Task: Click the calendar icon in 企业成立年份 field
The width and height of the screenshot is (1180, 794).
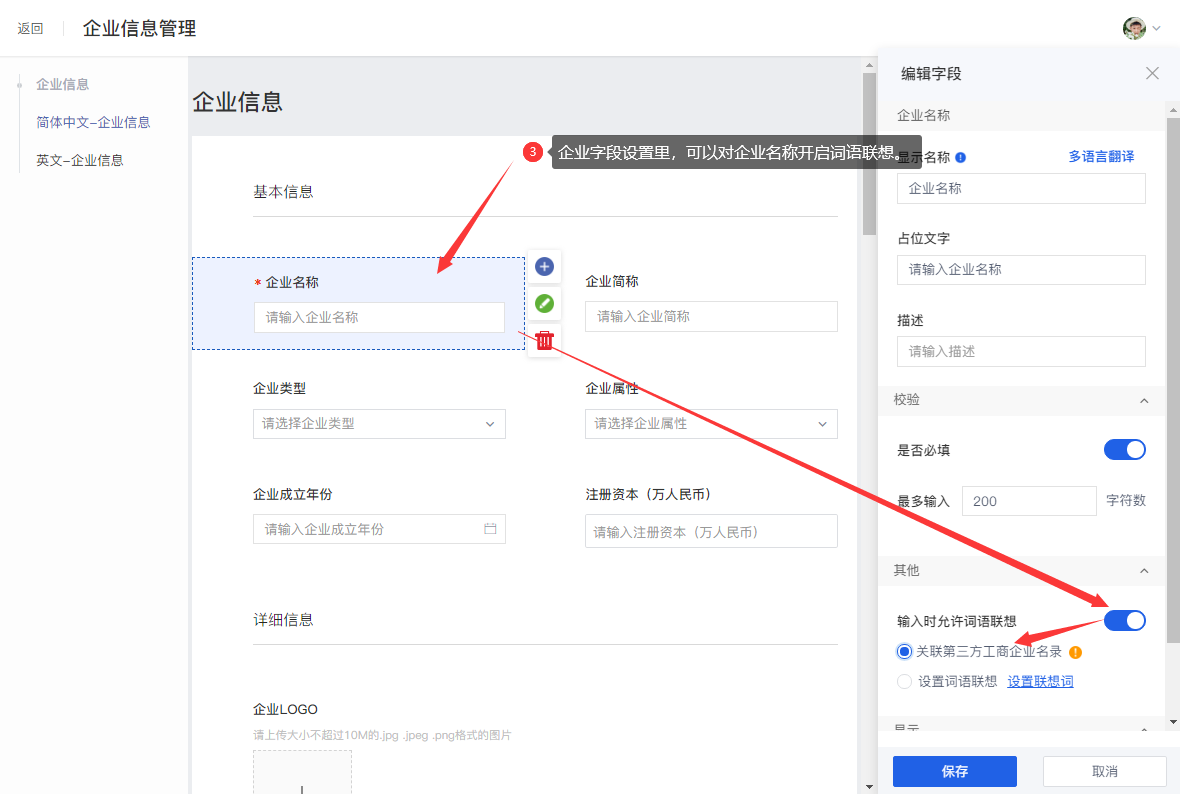Action: coord(490,529)
